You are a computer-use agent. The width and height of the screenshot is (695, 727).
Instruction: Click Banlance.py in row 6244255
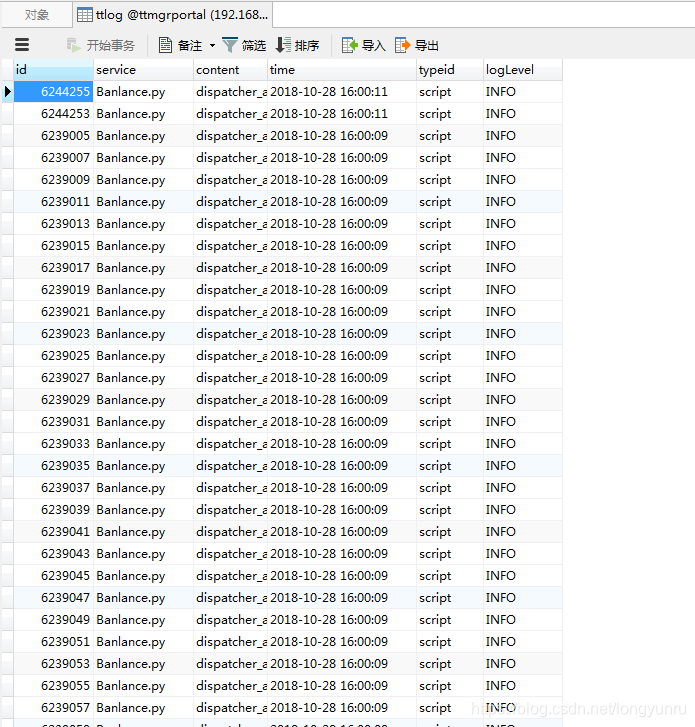click(x=143, y=92)
